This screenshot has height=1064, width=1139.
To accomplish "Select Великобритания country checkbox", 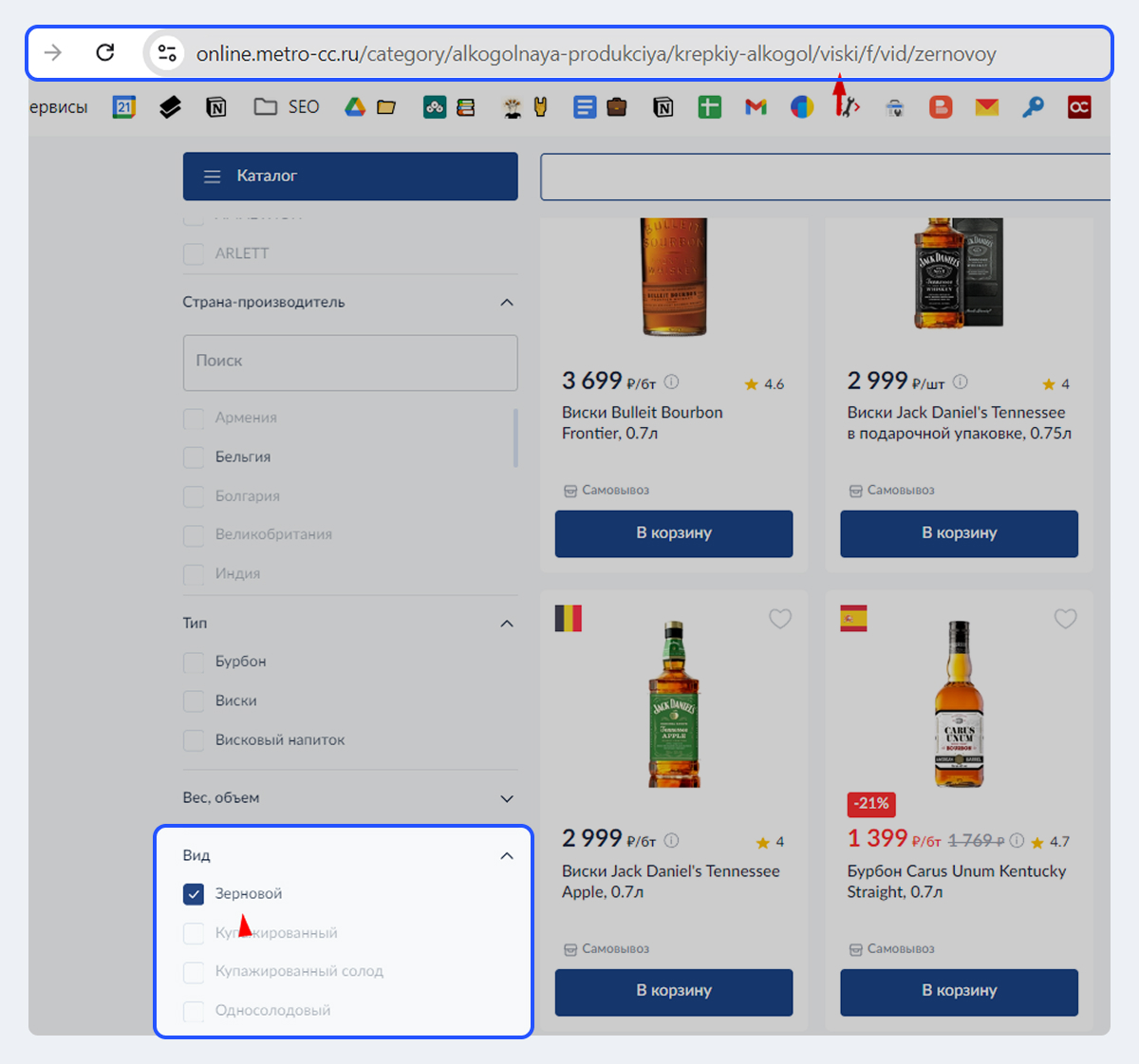I will coord(194,535).
